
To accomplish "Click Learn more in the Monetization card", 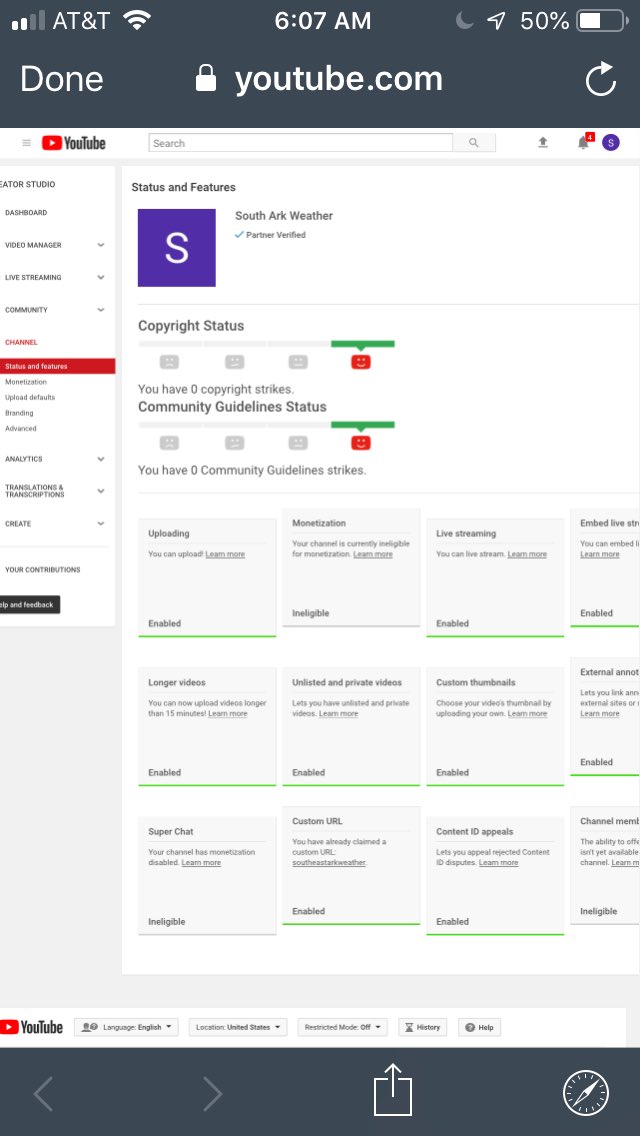I will tap(373, 554).
